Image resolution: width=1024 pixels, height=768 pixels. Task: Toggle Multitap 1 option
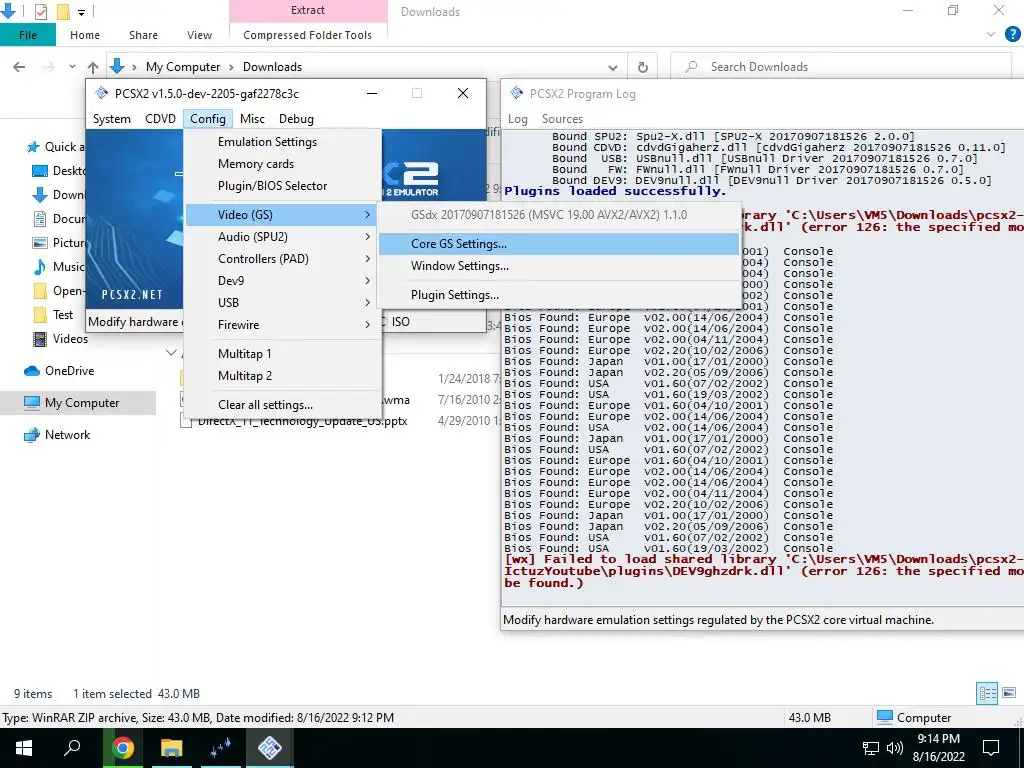pyautogui.click(x=282, y=354)
